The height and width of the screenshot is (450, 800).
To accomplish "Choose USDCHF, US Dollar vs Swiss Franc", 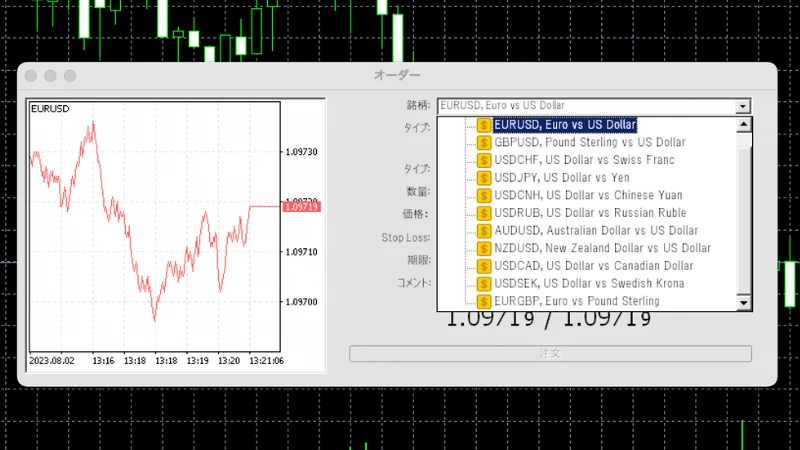I will tap(584, 160).
